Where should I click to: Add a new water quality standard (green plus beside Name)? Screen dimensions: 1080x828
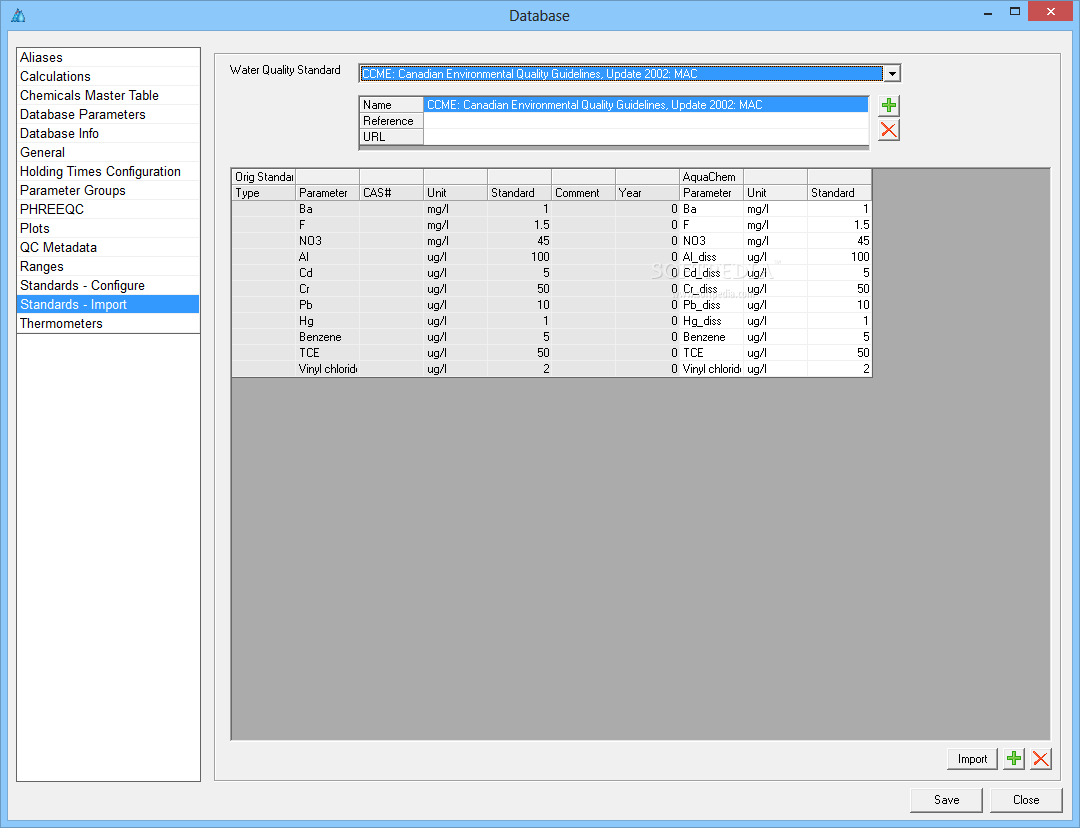[x=889, y=105]
